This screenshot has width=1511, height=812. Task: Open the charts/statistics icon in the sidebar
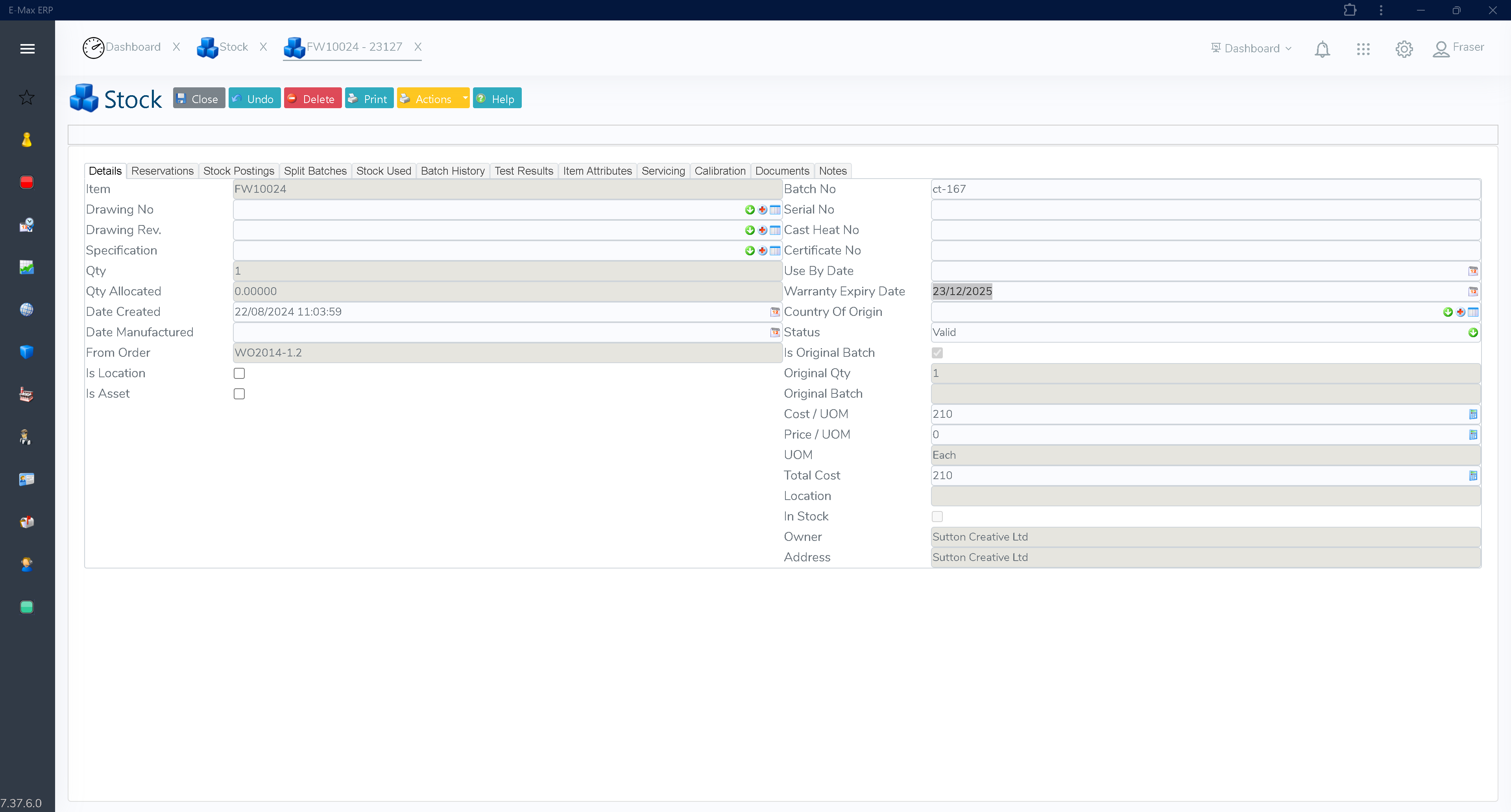(26, 268)
